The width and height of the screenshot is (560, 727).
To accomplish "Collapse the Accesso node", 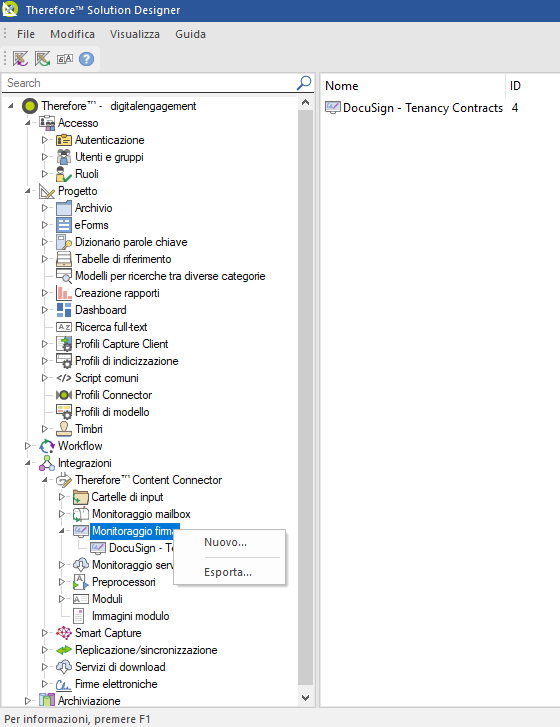I will point(27,123).
